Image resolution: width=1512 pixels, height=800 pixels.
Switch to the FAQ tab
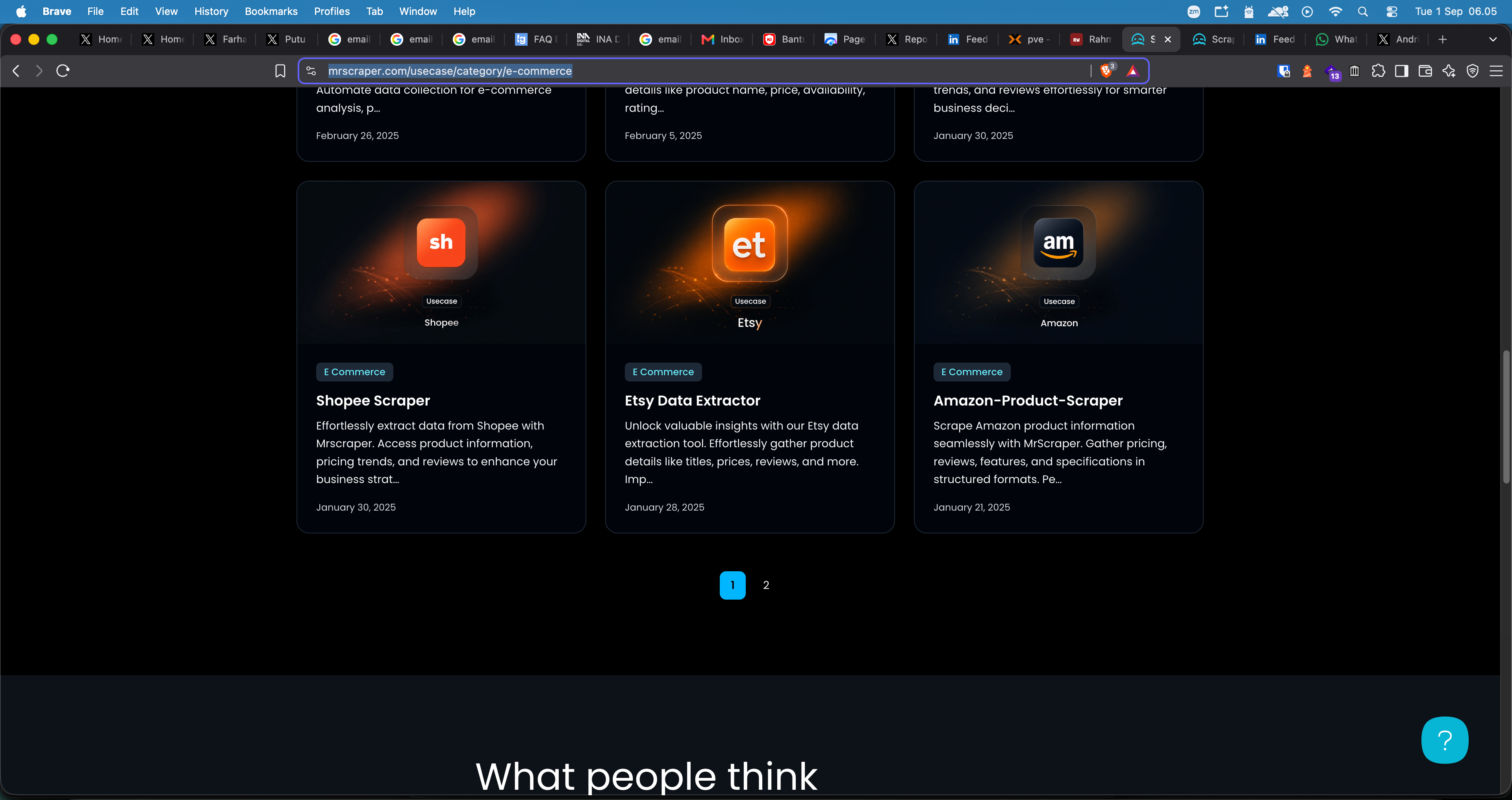[x=535, y=39]
